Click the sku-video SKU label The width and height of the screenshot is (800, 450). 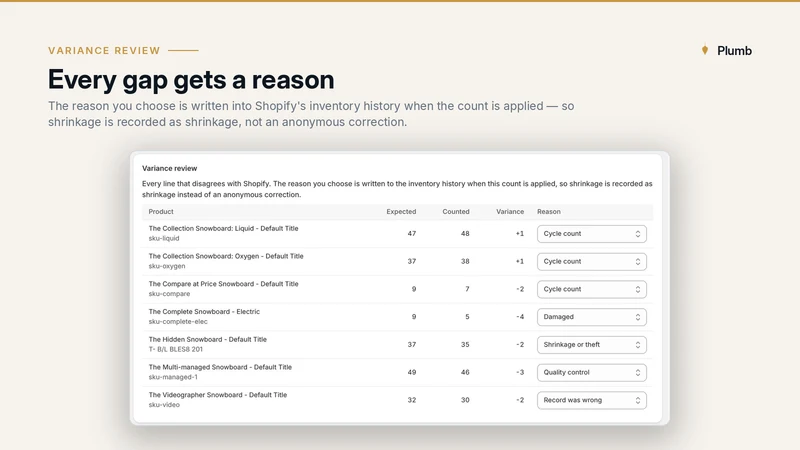(164, 405)
